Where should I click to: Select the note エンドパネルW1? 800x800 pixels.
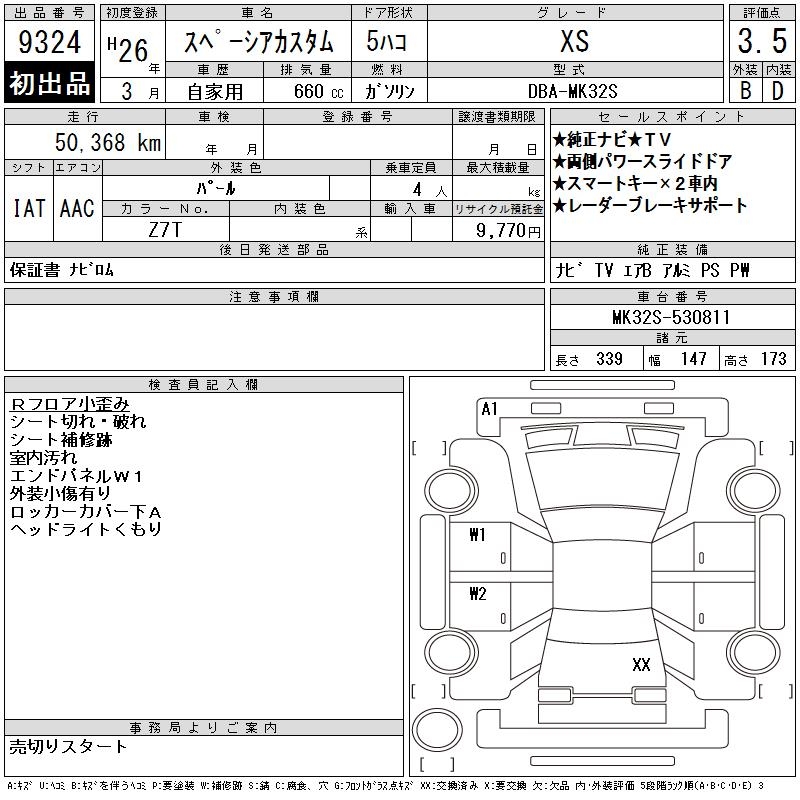point(76,476)
